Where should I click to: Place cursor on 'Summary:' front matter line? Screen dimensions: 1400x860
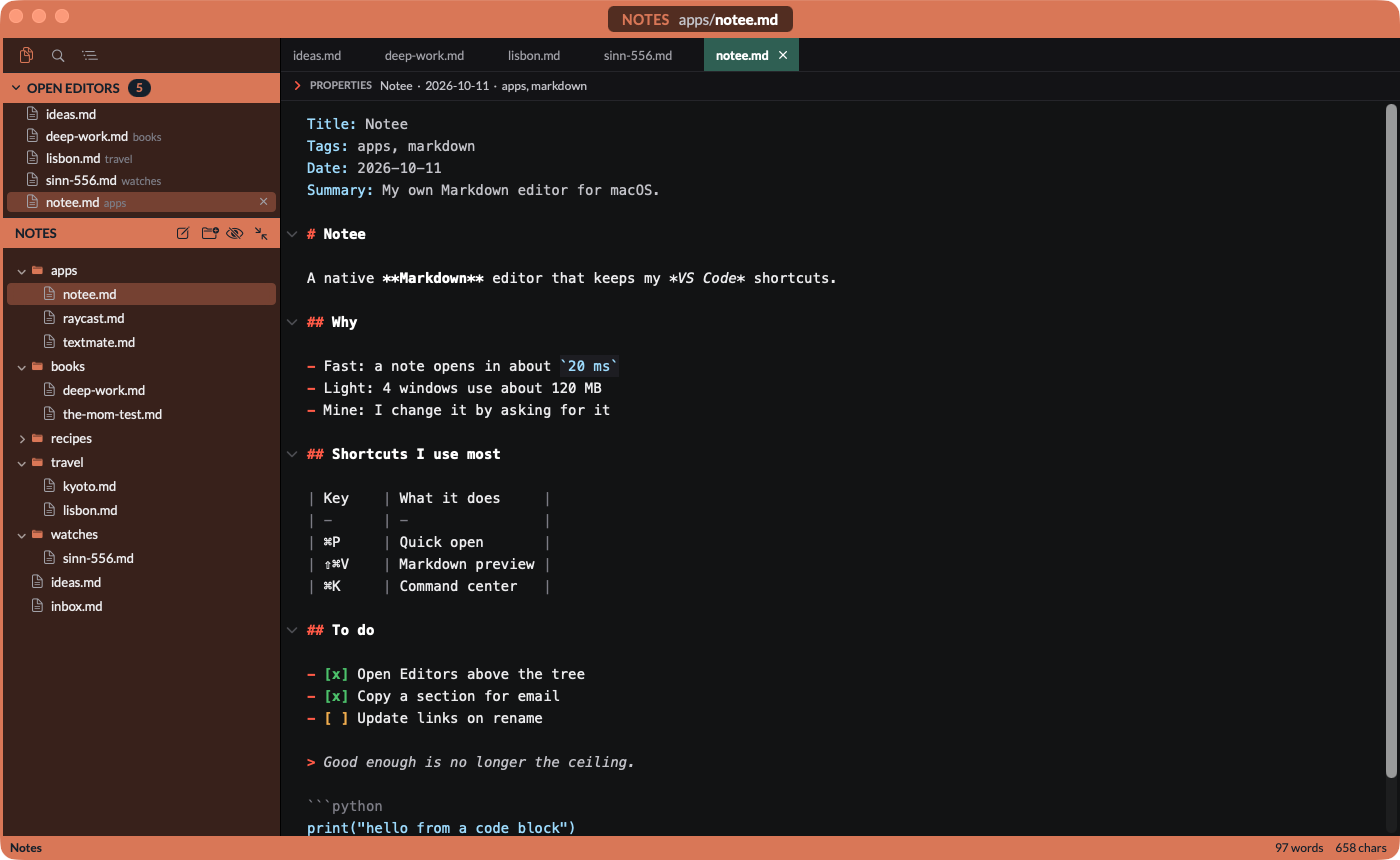click(484, 190)
